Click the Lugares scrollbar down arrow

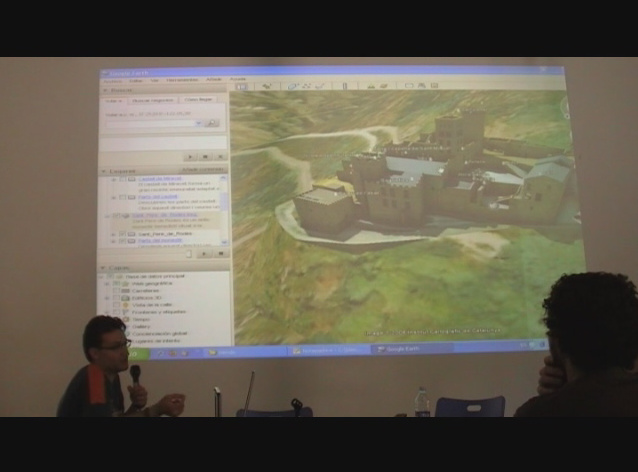(224, 242)
